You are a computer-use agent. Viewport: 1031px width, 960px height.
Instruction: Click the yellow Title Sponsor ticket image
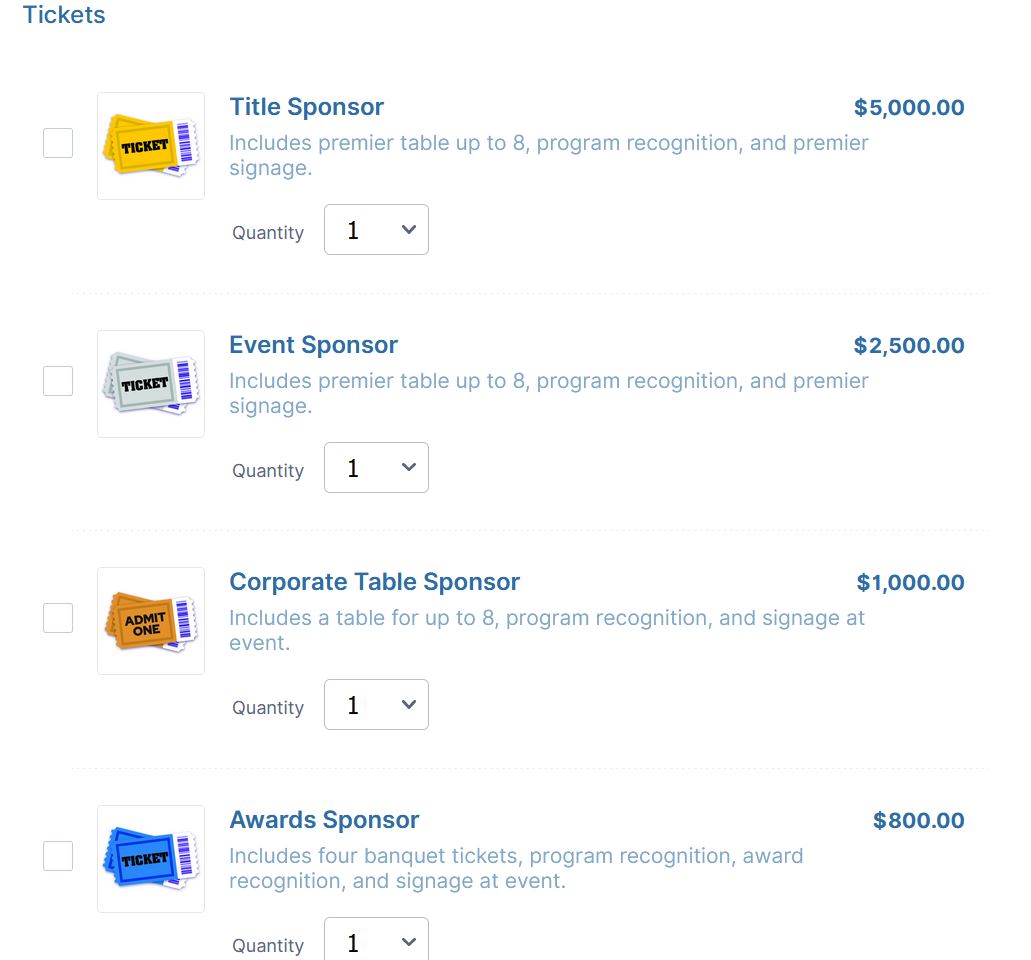pyautogui.click(x=150, y=144)
